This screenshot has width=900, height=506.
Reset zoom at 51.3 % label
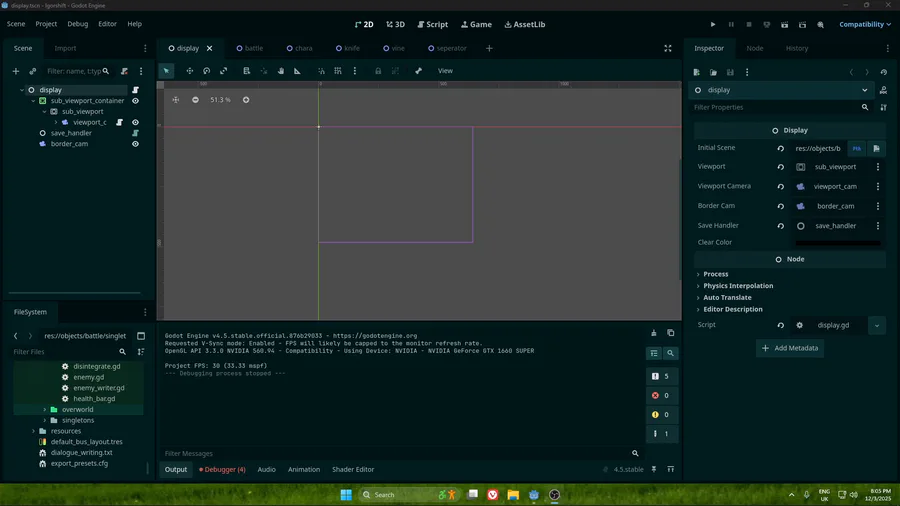(220, 100)
